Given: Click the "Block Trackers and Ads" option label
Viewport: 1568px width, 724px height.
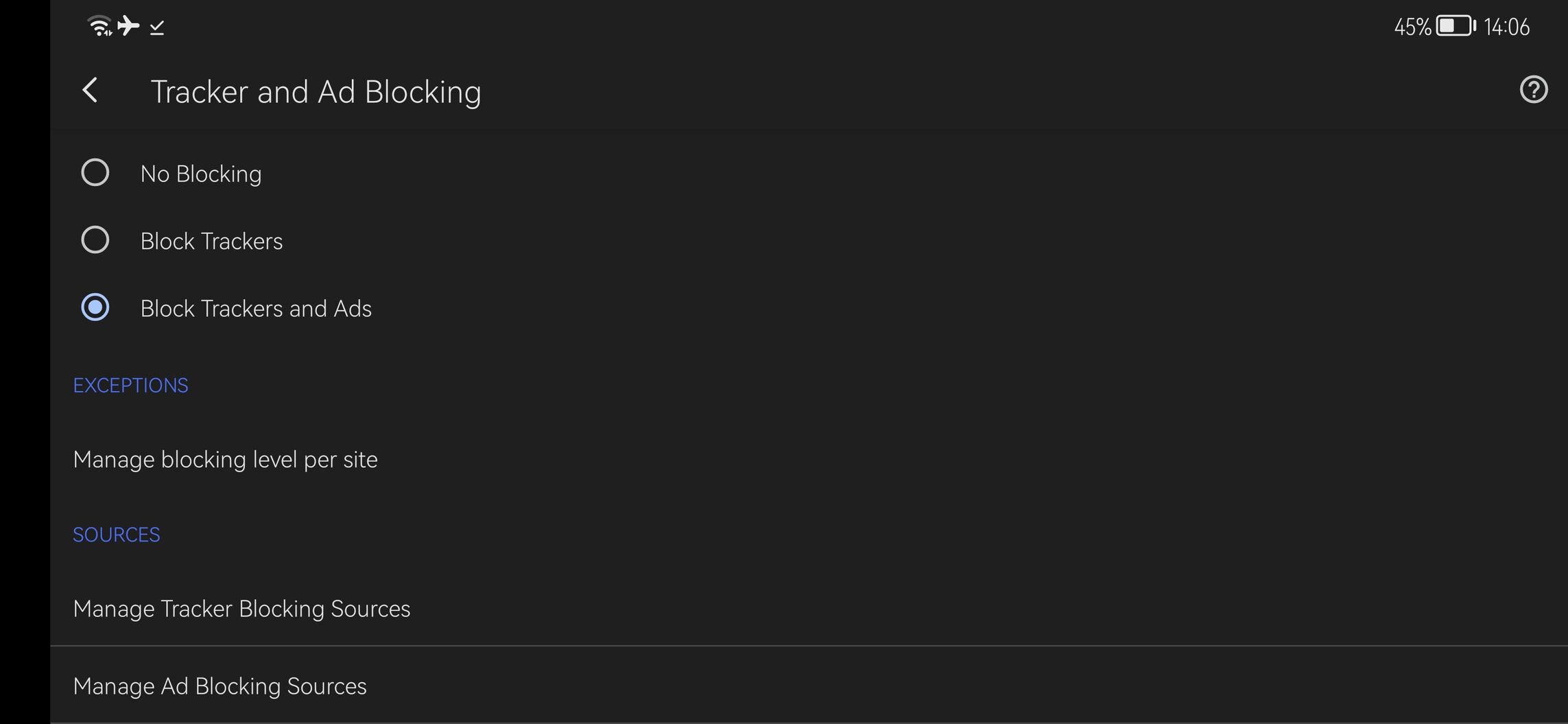Looking at the screenshot, I should point(256,309).
